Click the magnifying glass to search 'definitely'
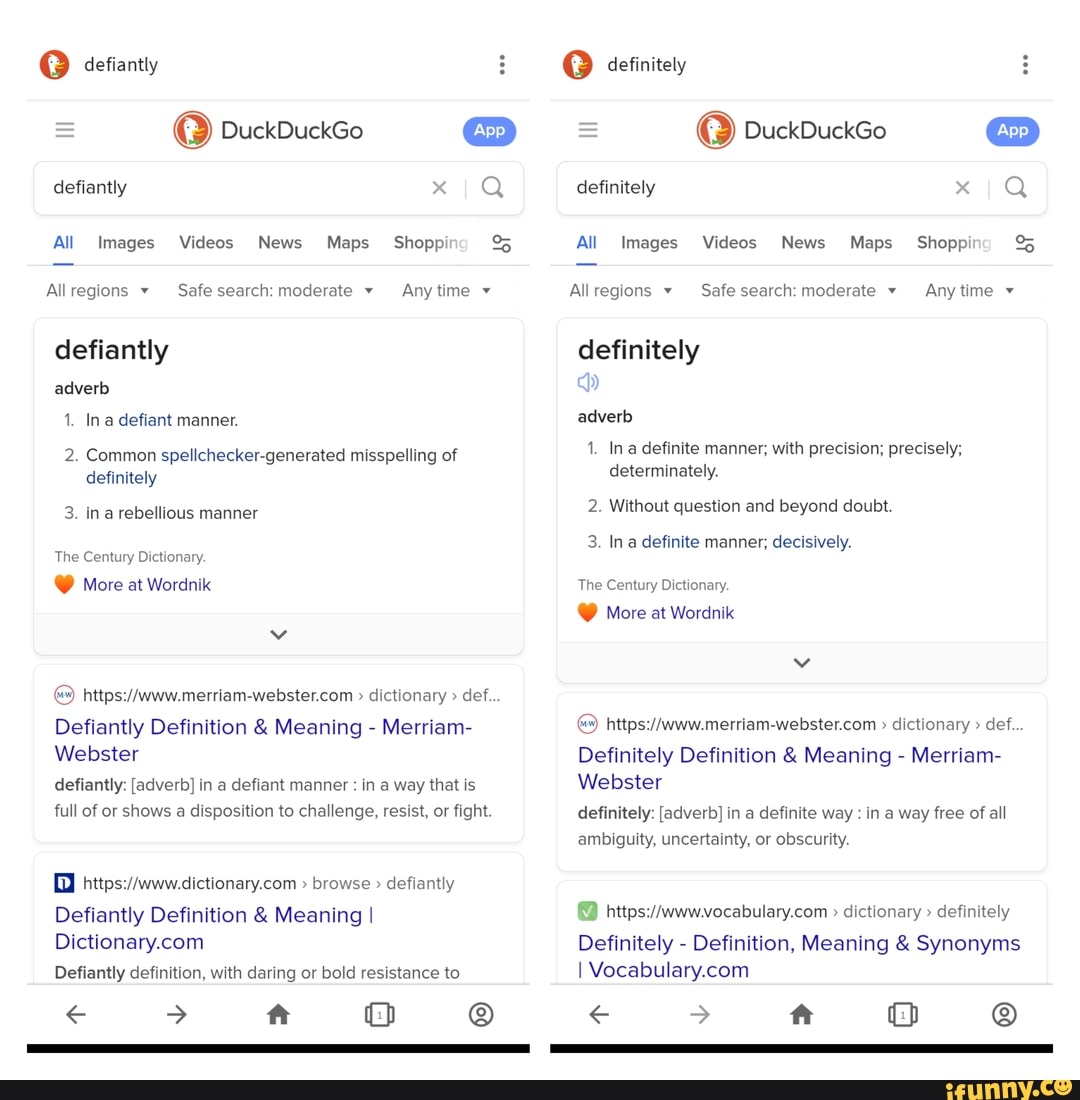 [x=1016, y=188]
